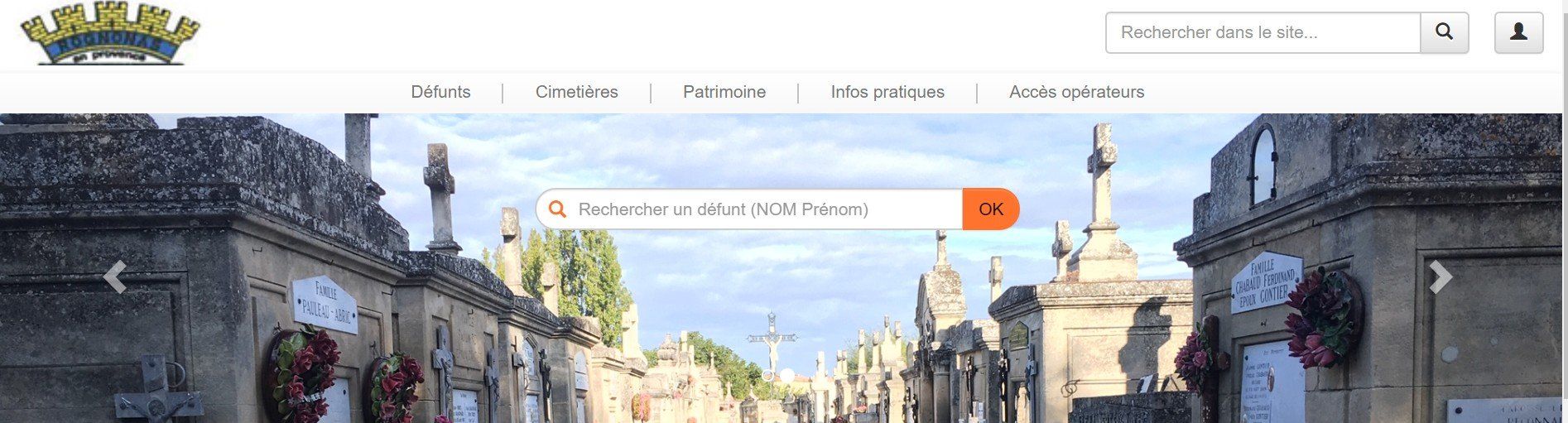The height and width of the screenshot is (423, 1568).
Task: Click the orange magnifier in the deceased search bar
Action: point(558,209)
